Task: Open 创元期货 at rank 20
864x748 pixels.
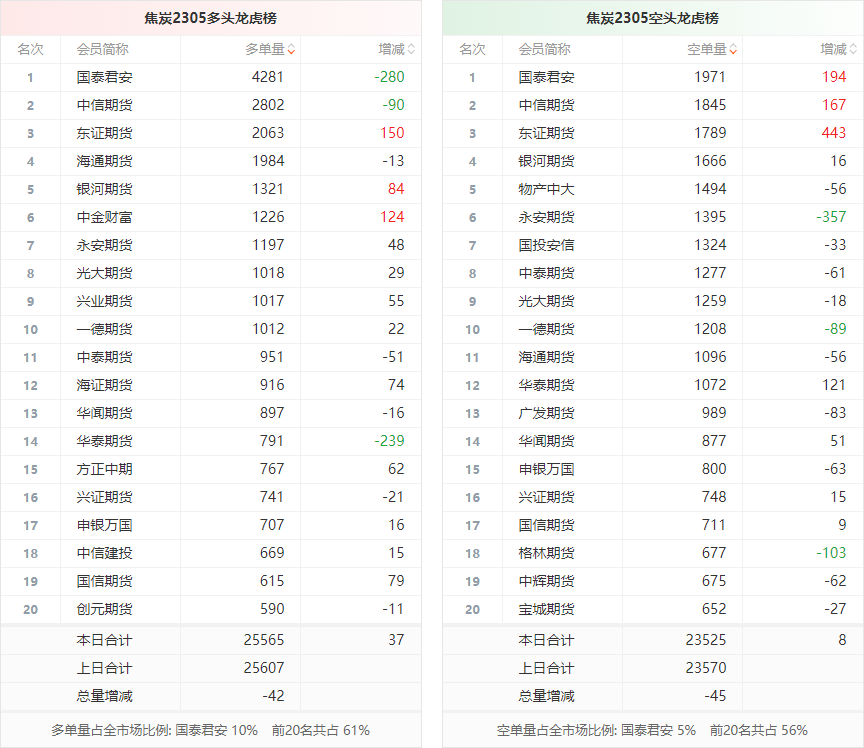Action: 104,609
